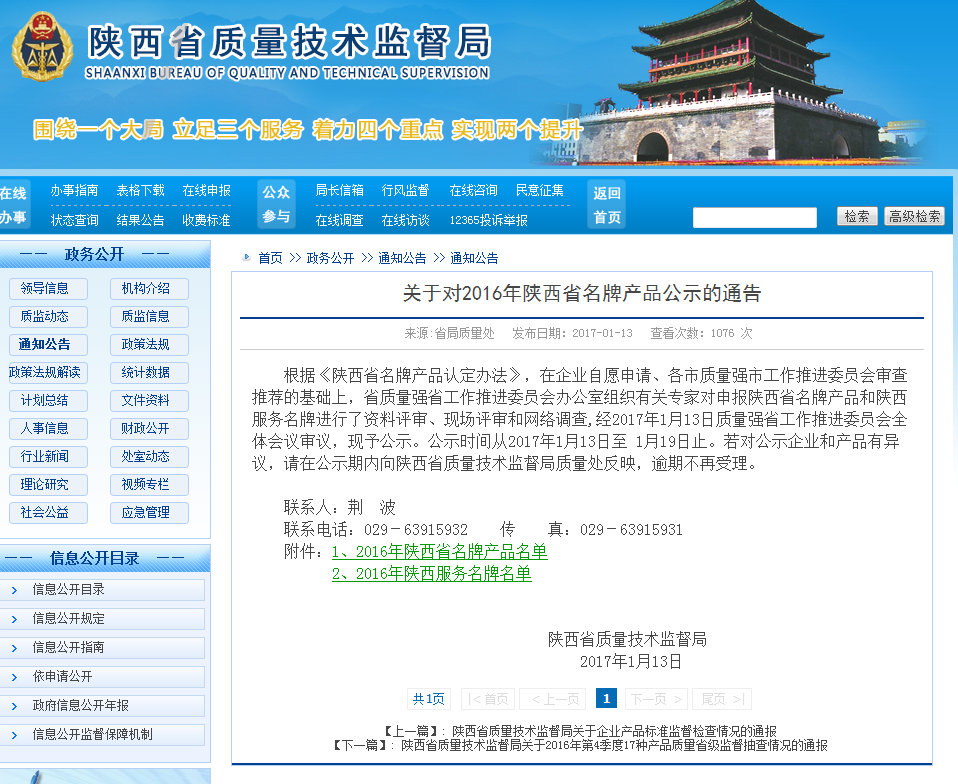
Task: Go to page 1 in pagination
Action: [606, 698]
